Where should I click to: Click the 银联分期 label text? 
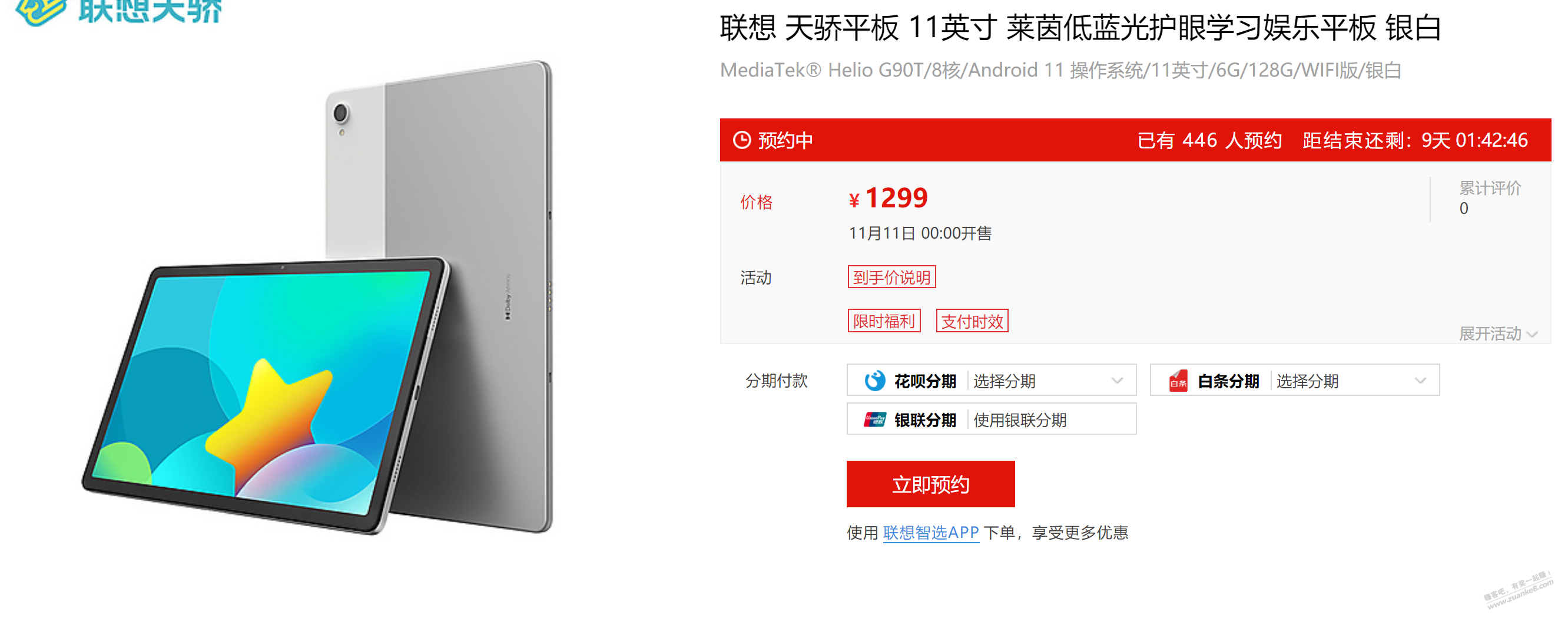(x=924, y=419)
